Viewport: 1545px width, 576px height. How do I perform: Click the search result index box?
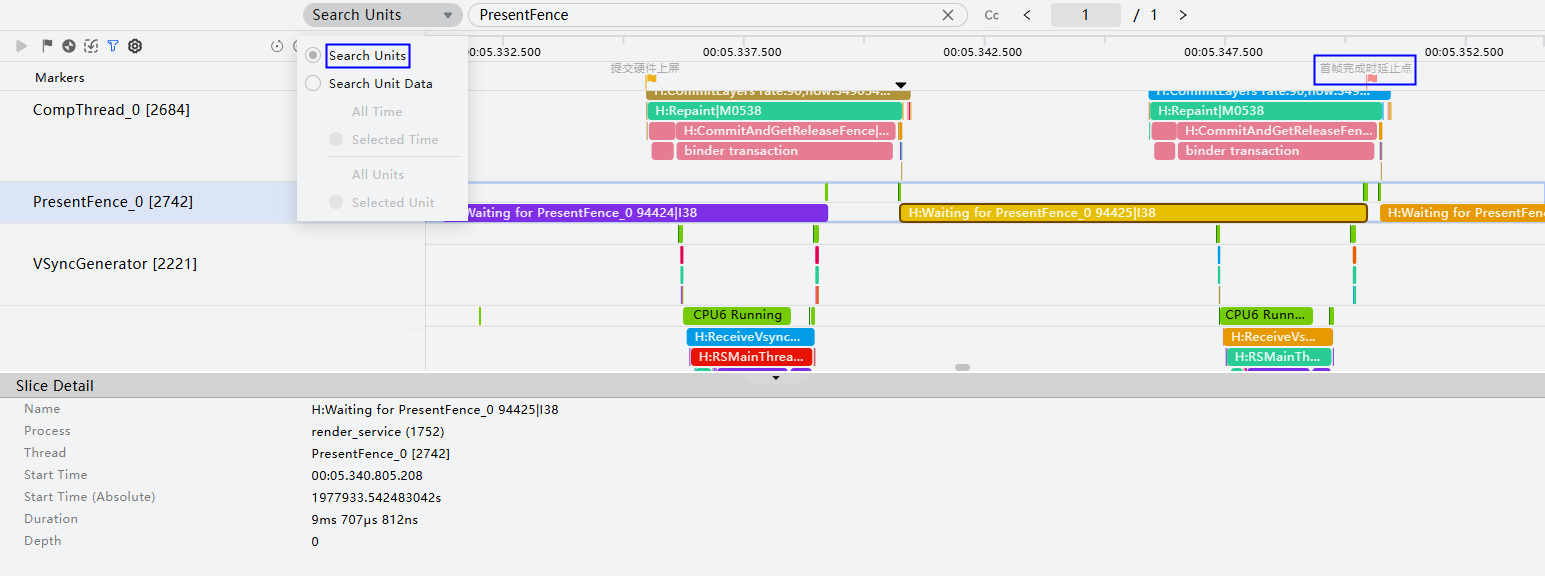(1086, 15)
